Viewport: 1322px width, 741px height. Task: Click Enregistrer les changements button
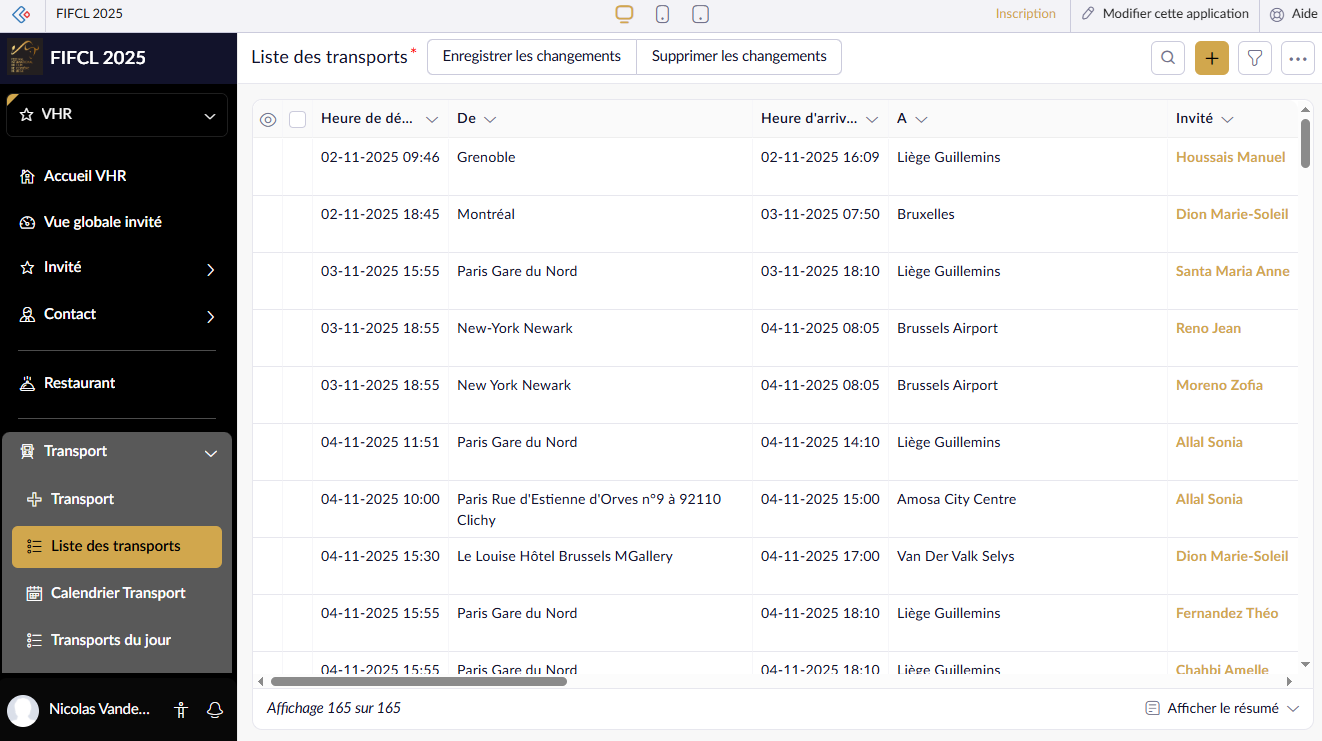coord(531,57)
